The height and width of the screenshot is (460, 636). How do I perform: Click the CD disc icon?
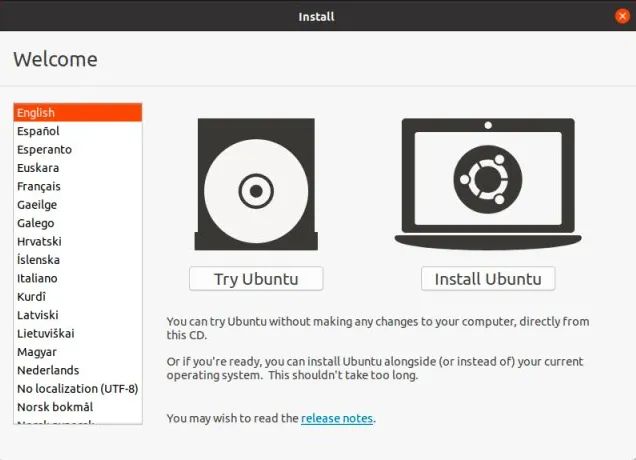[256, 184]
